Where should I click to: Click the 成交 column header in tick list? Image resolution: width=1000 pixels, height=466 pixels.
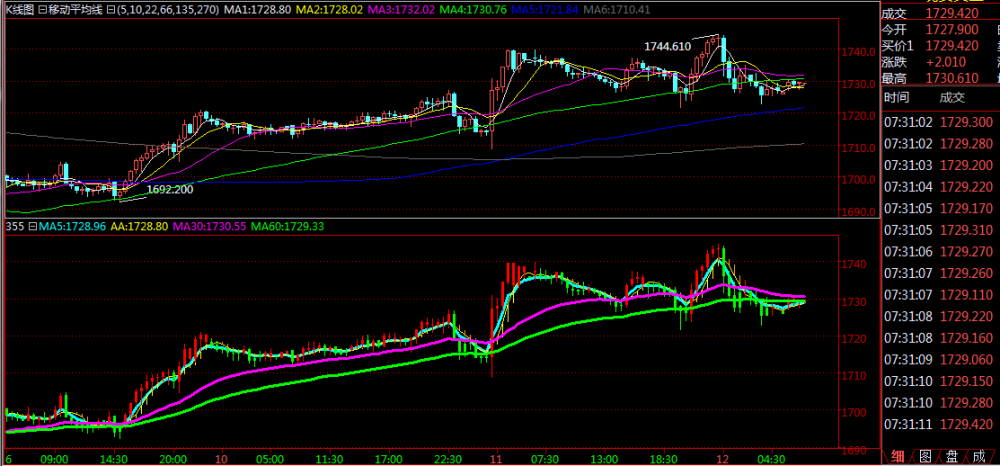[953, 98]
